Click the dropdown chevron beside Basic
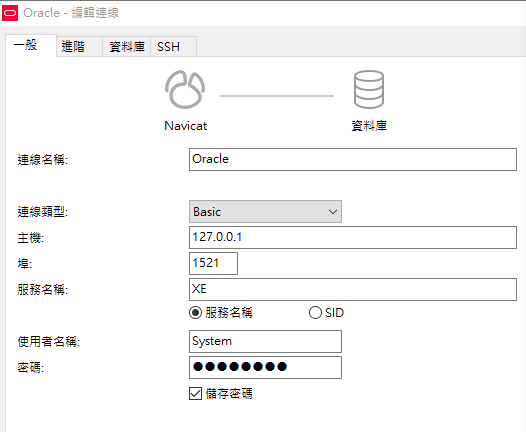Viewport: 526px width, 432px height. [x=333, y=212]
